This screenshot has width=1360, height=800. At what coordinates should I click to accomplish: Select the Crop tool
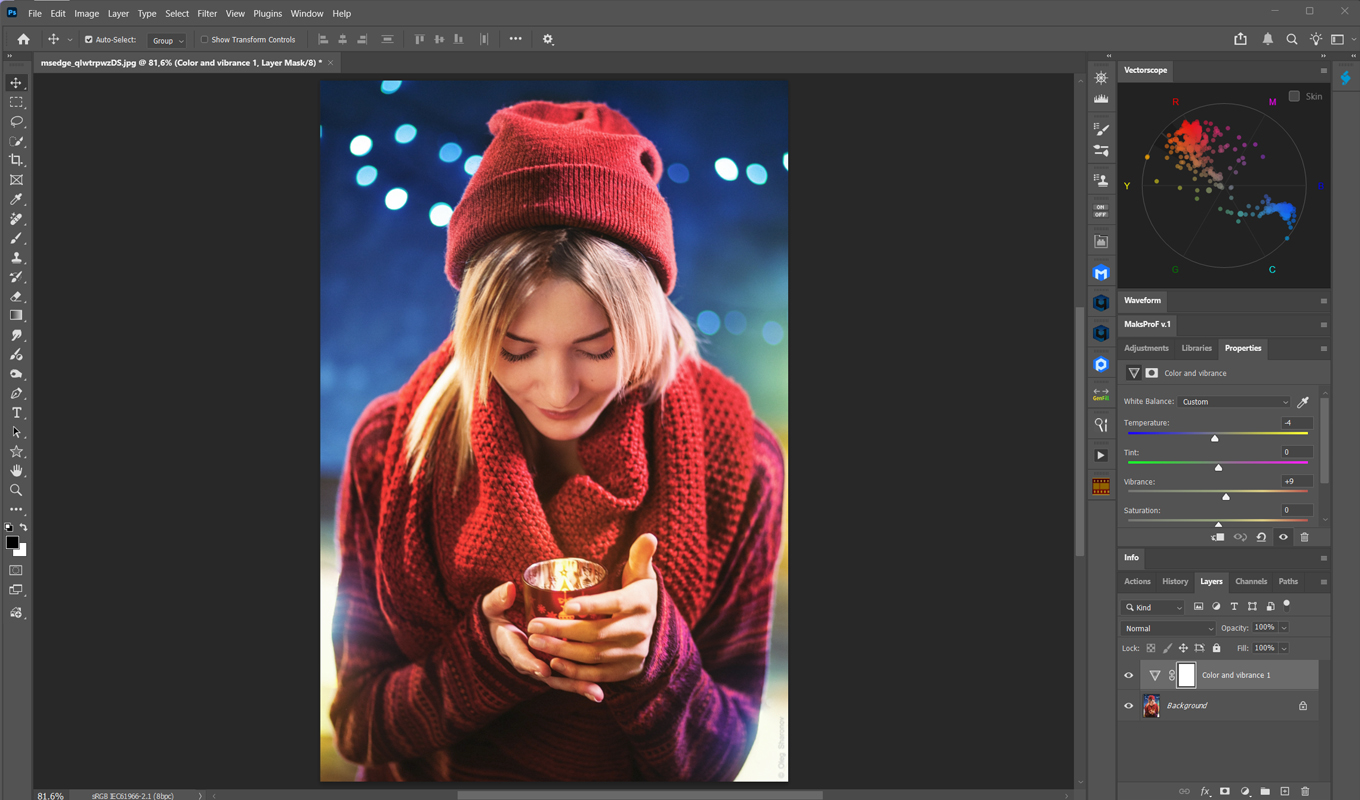(x=16, y=160)
